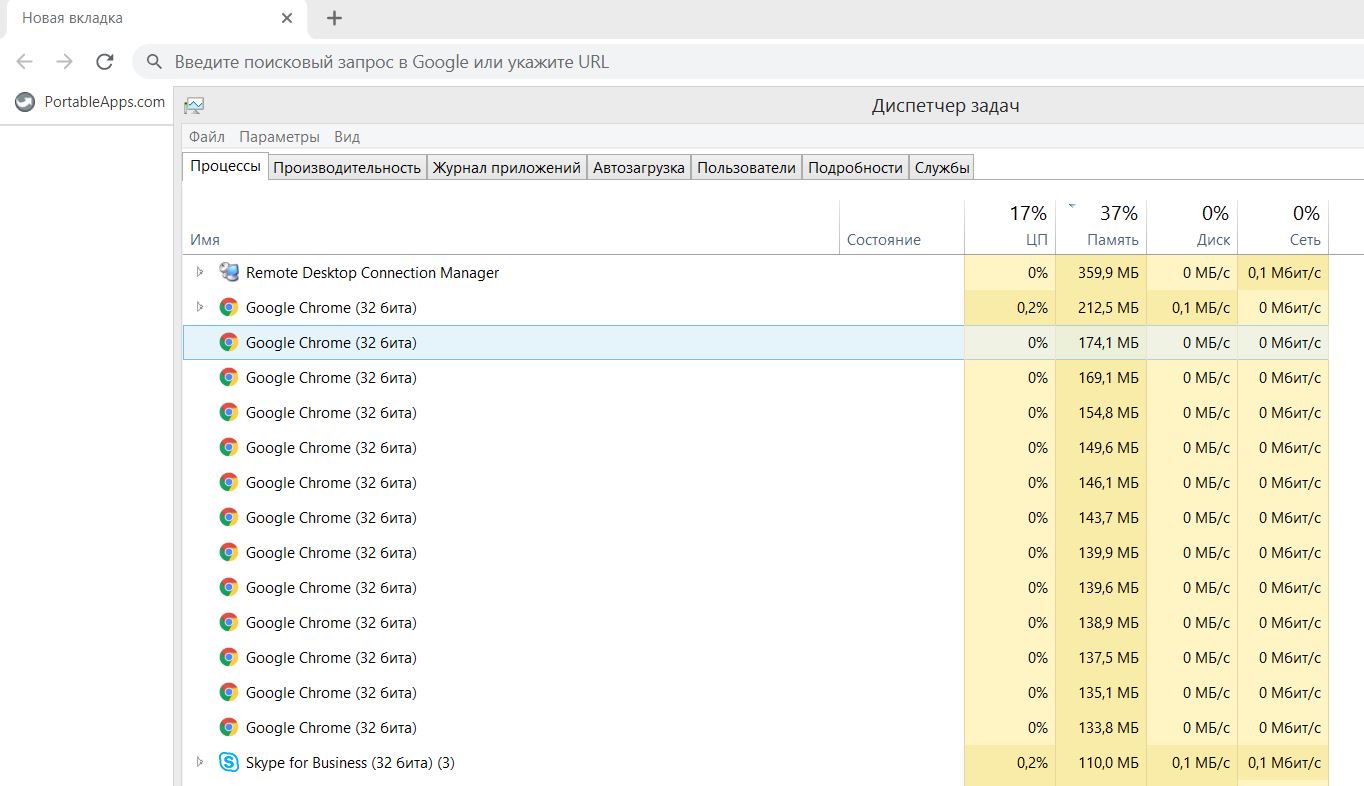Click the Task Manager window icon
The width and height of the screenshot is (1364, 786).
click(194, 106)
